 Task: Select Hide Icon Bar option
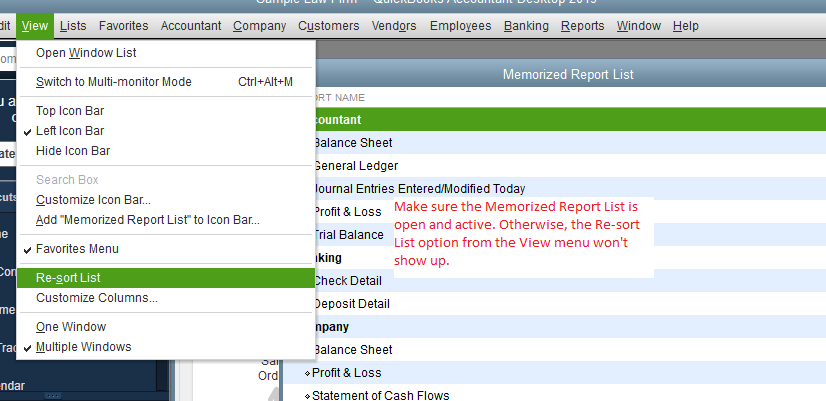[166, 151]
